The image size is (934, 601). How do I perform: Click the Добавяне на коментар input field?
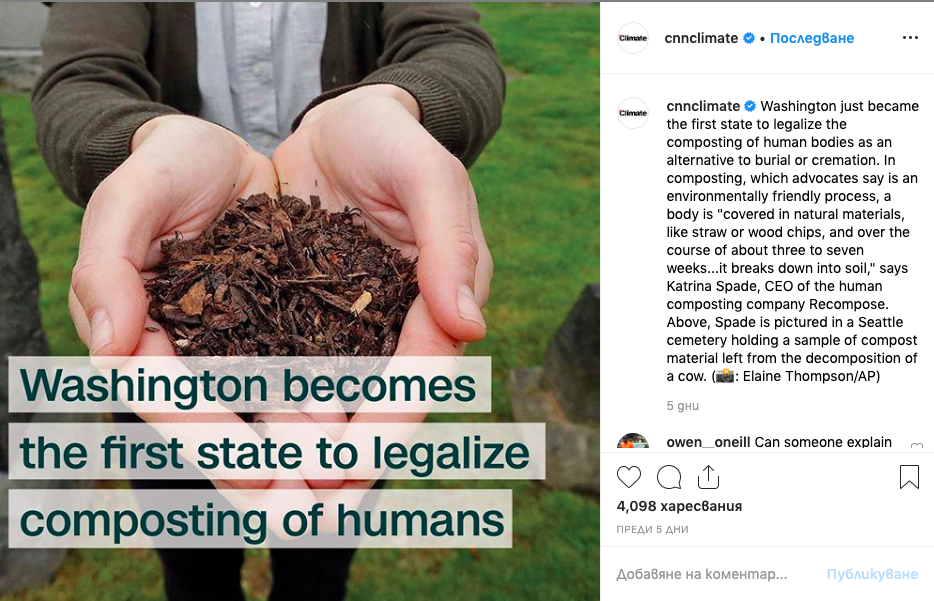click(x=702, y=574)
